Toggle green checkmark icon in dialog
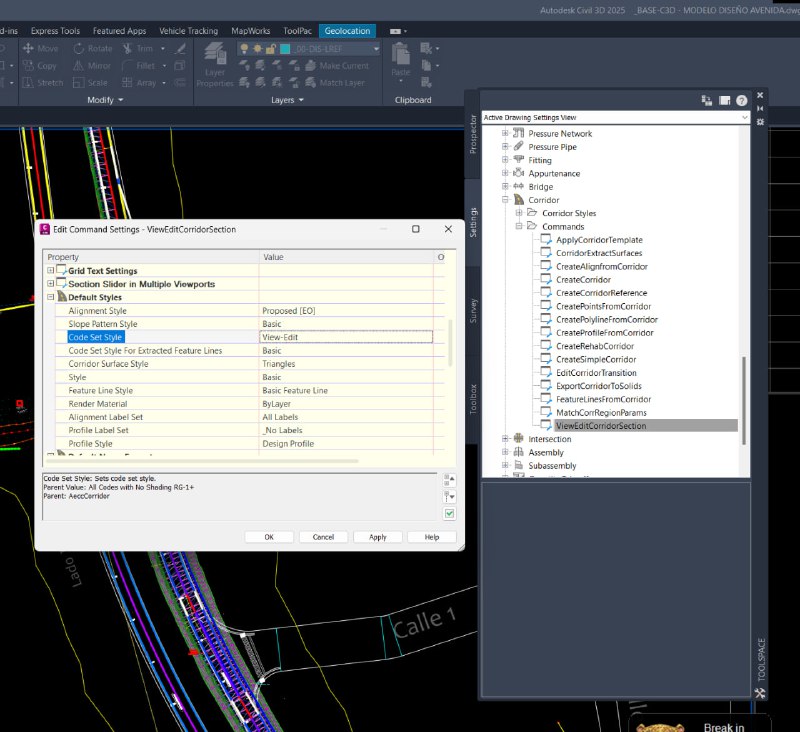 coord(449,514)
